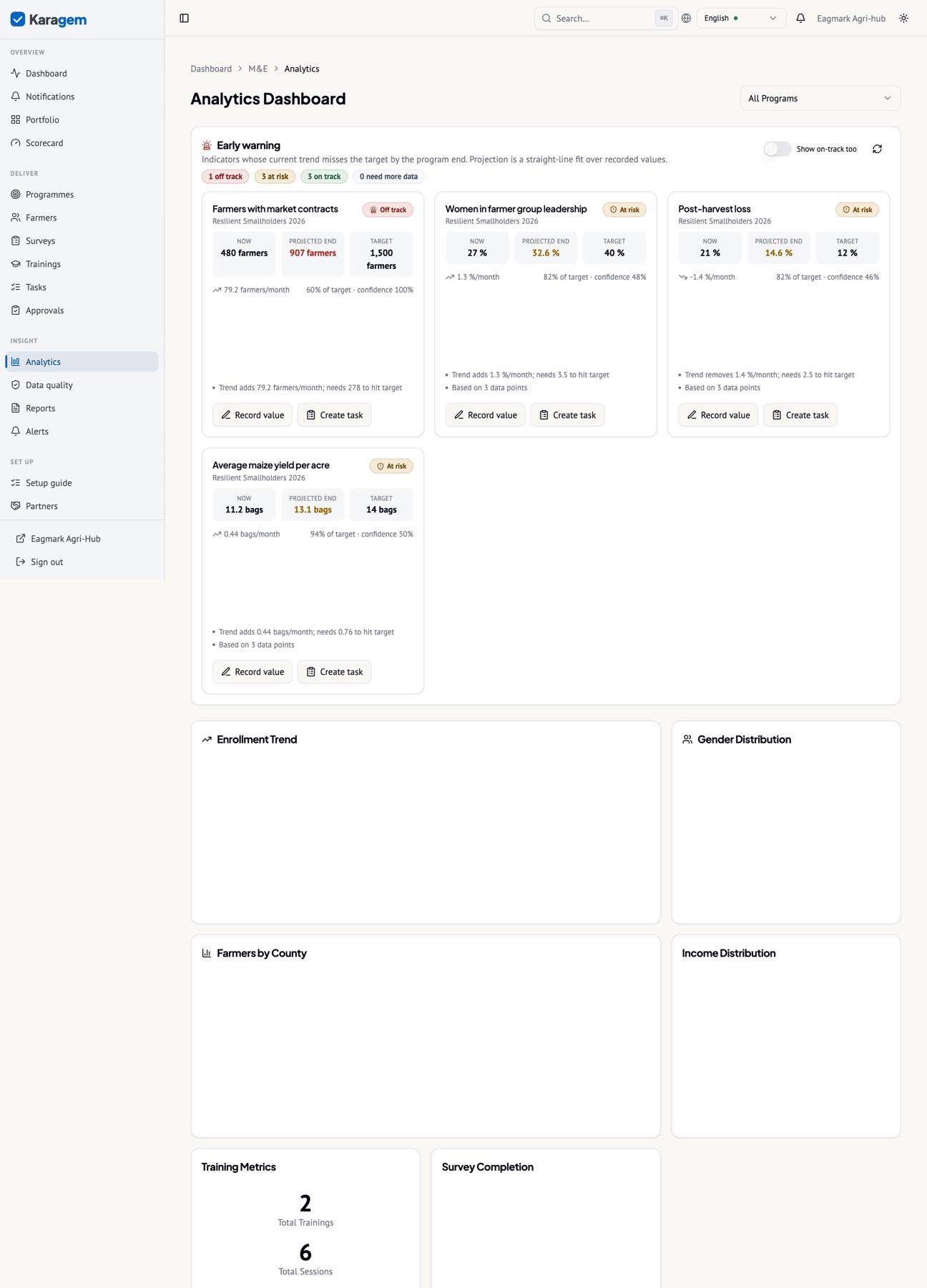Click the Farmers by County bar icon

point(207,953)
